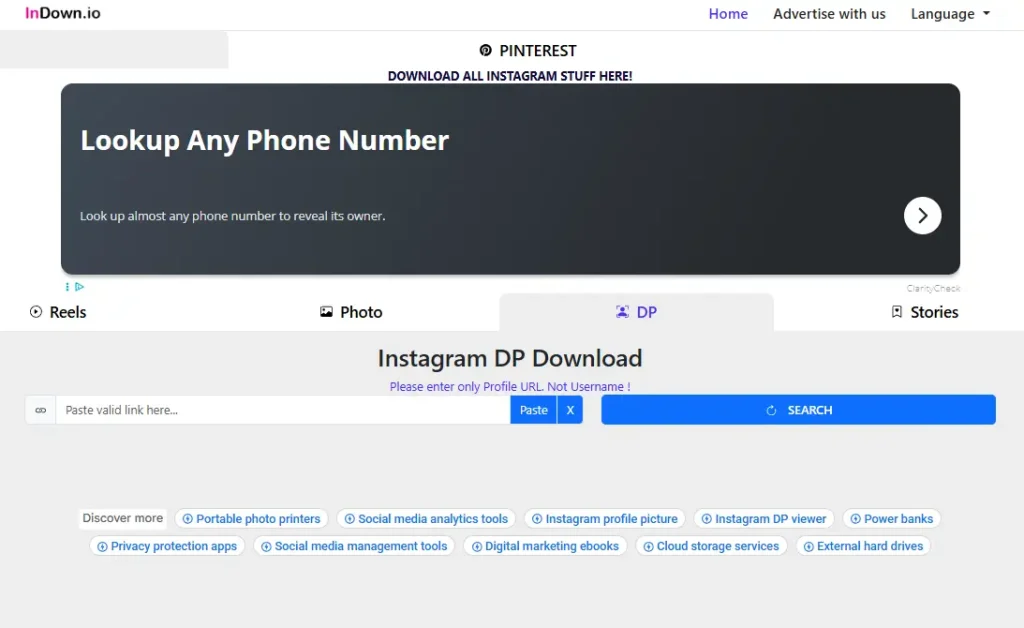Image resolution: width=1024 pixels, height=628 pixels.
Task: Expand the Language dropdown
Action: [950, 14]
